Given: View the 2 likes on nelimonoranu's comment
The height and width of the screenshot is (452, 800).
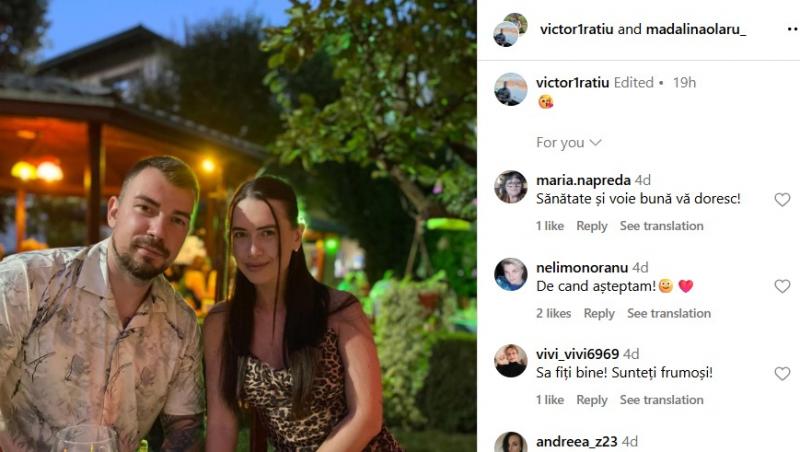Looking at the screenshot, I should coord(554,313).
